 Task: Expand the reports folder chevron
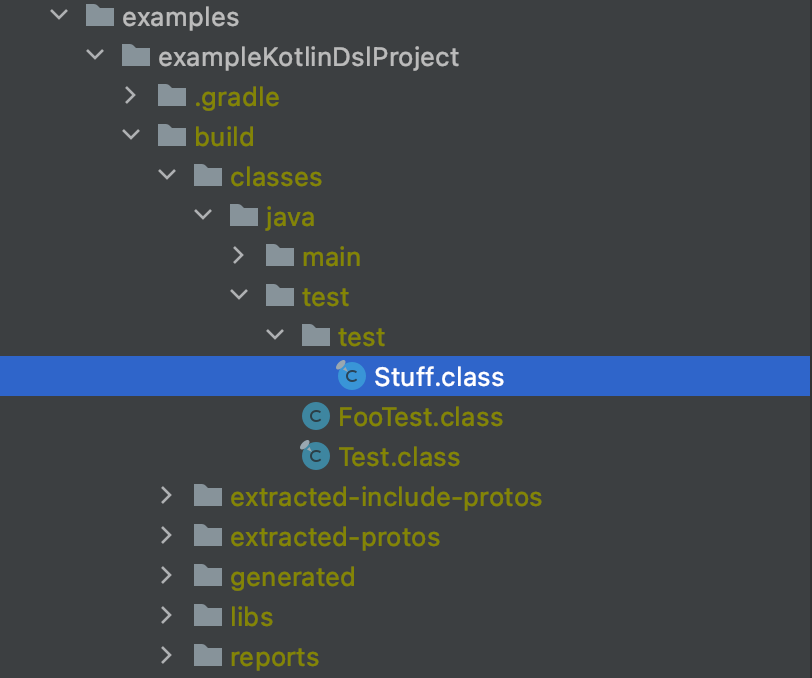pos(167,656)
